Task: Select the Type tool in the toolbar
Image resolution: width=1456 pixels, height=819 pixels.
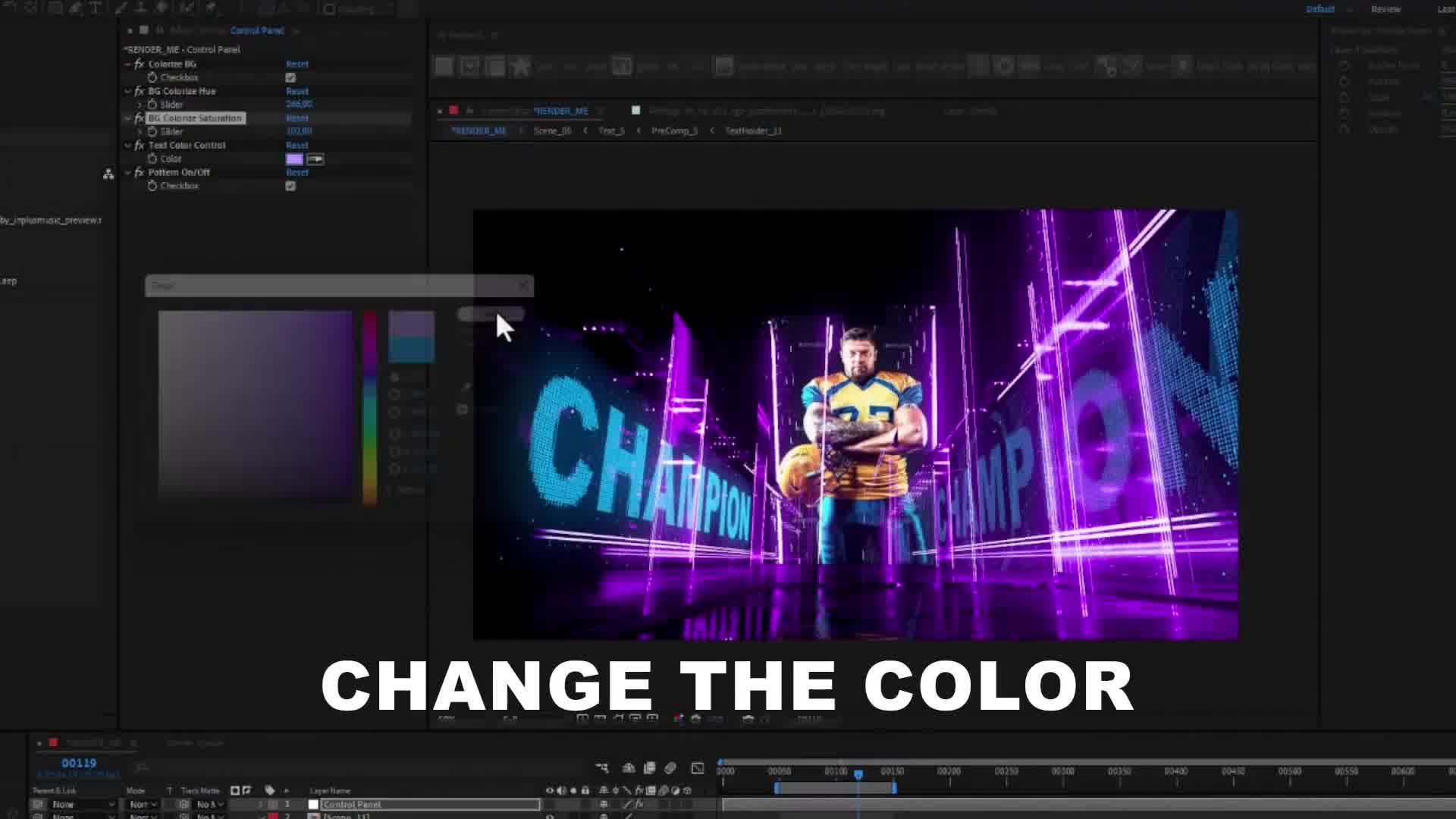Action: click(x=96, y=8)
